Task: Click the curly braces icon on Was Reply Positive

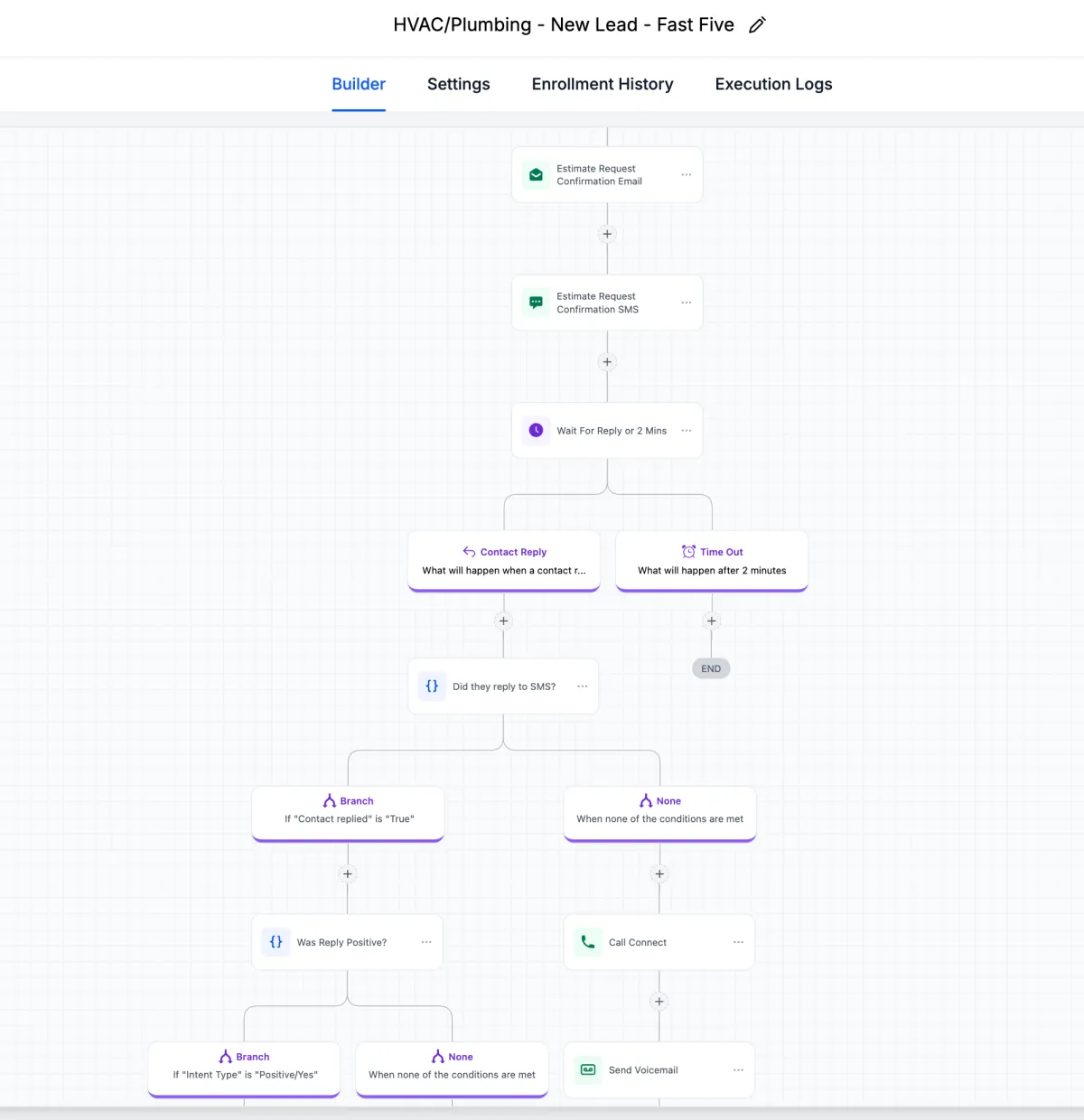Action: (x=276, y=942)
